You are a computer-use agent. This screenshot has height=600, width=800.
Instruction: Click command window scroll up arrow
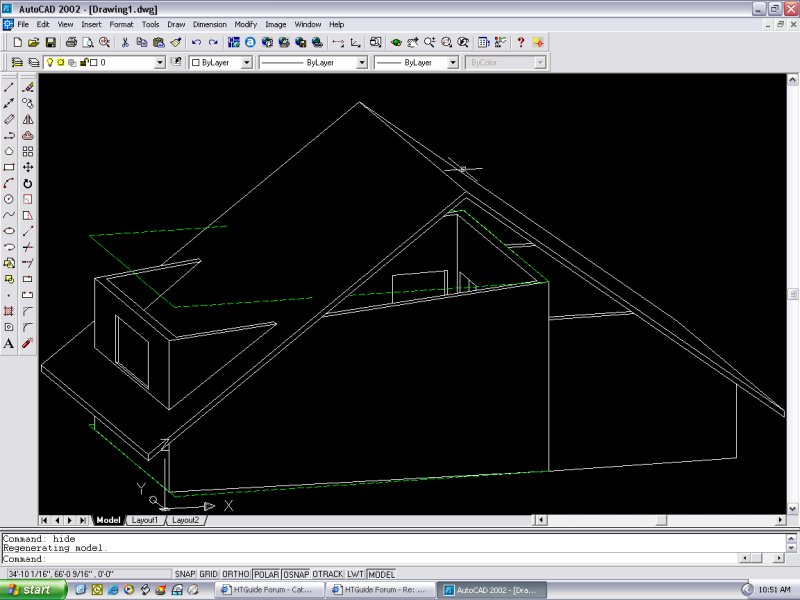[791, 538]
